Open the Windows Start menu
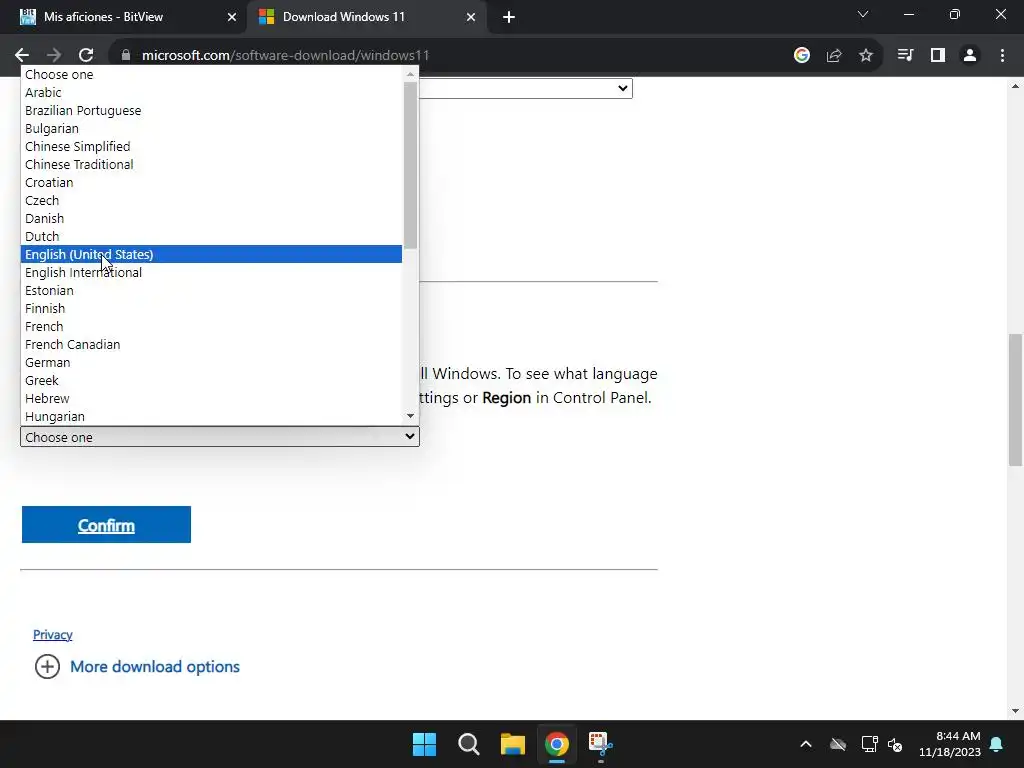 point(424,744)
